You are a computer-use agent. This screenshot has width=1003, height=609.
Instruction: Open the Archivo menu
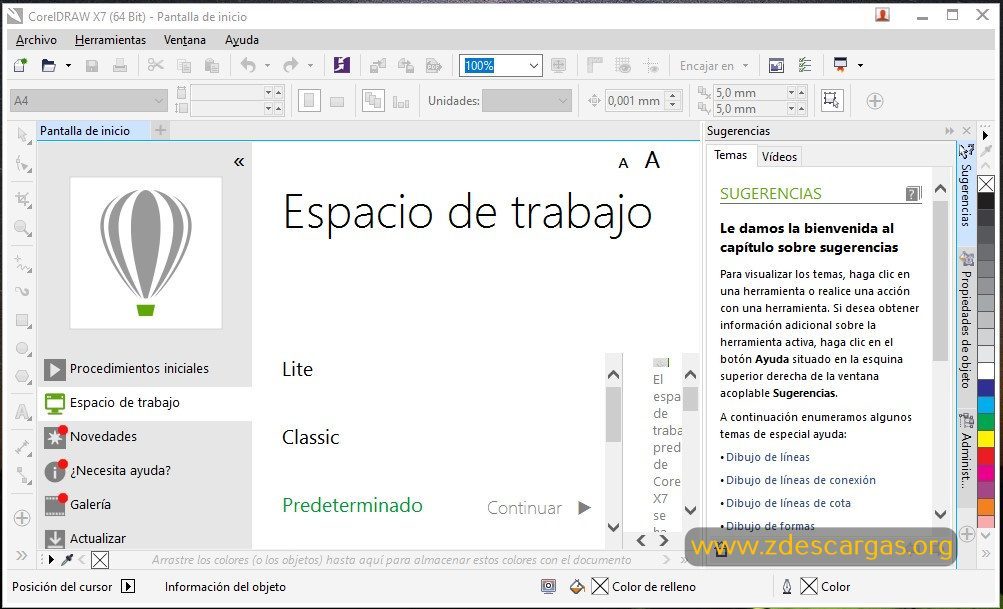(x=36, y=40)
